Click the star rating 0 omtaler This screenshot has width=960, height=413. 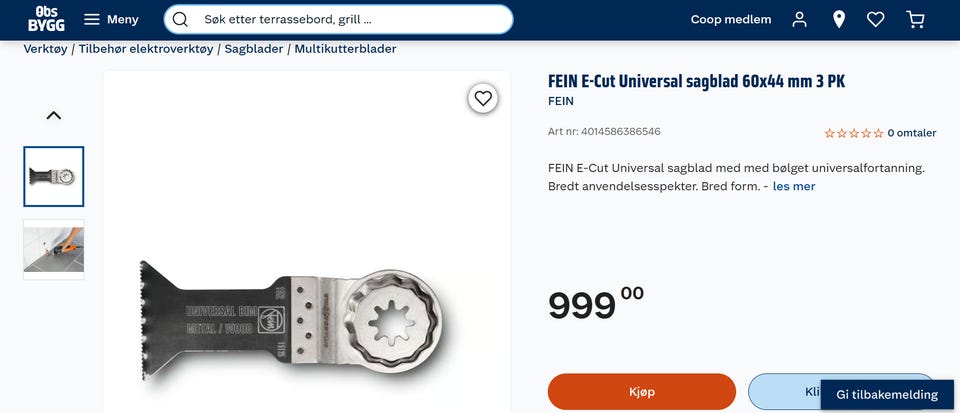click(880, 133)
